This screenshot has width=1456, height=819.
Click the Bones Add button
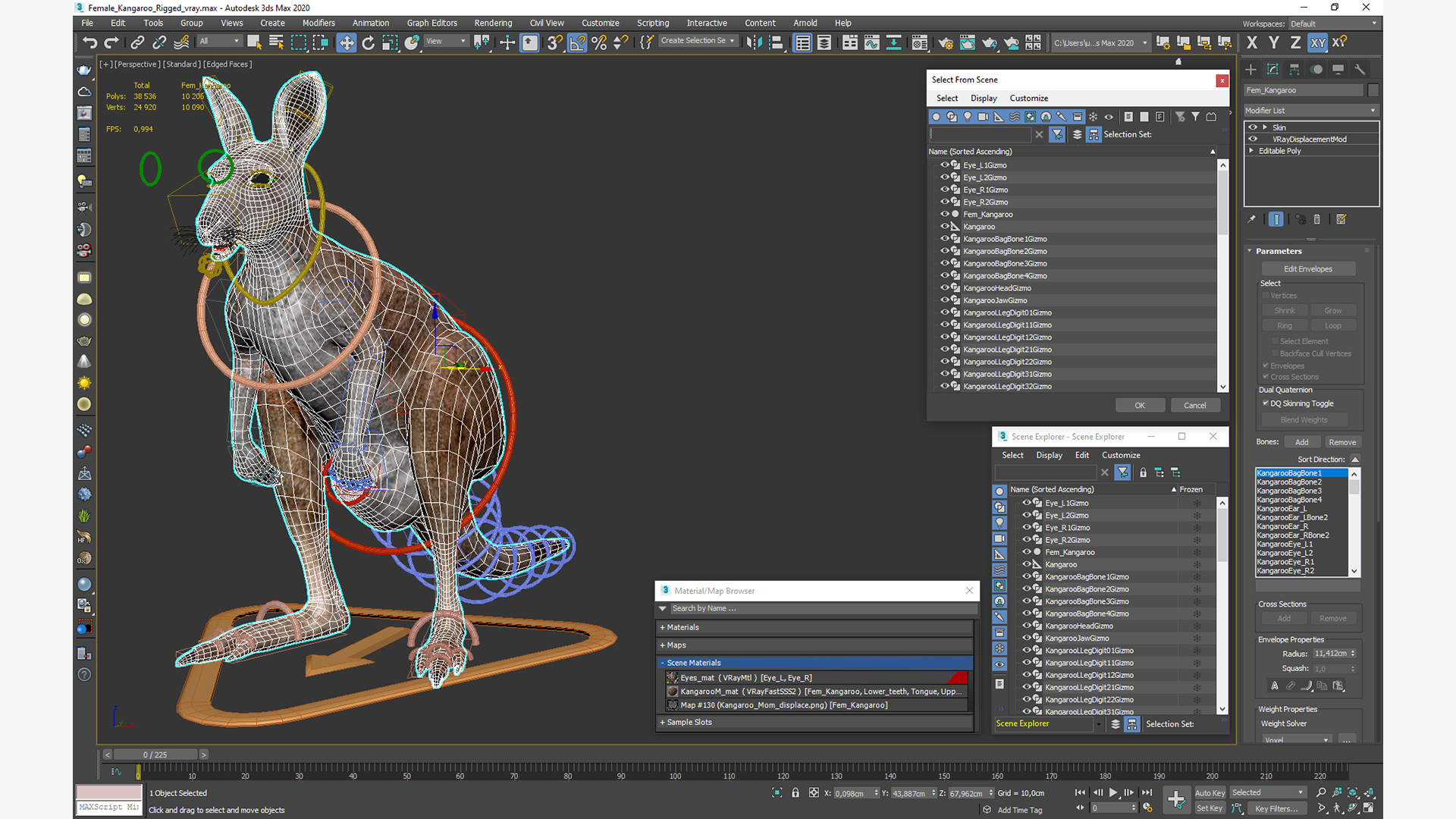[x=1302, y=442]
